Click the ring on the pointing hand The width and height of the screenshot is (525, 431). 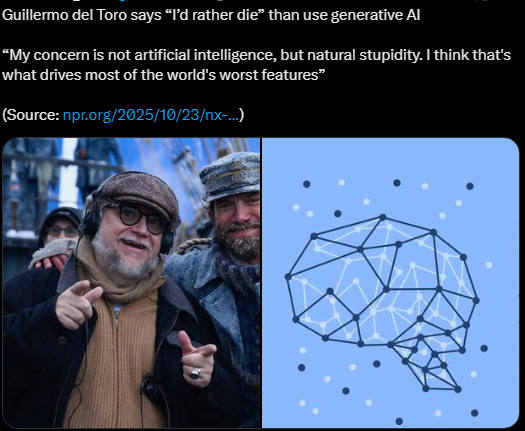tap(196, 373)
